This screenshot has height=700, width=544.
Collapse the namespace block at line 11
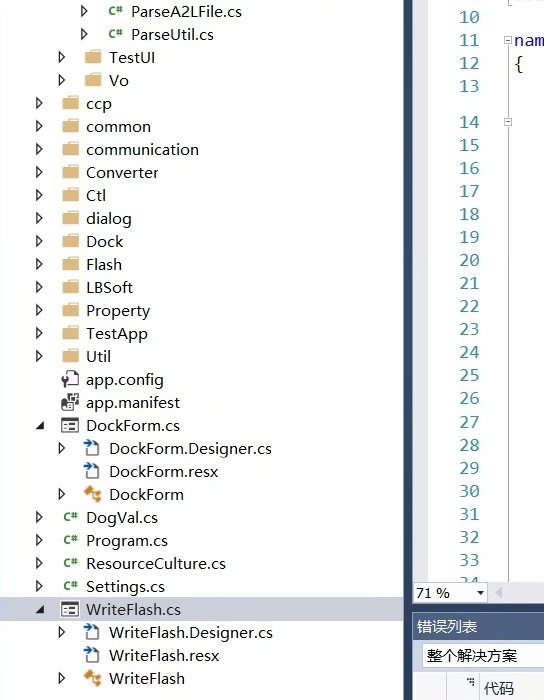tap(507, 40)
